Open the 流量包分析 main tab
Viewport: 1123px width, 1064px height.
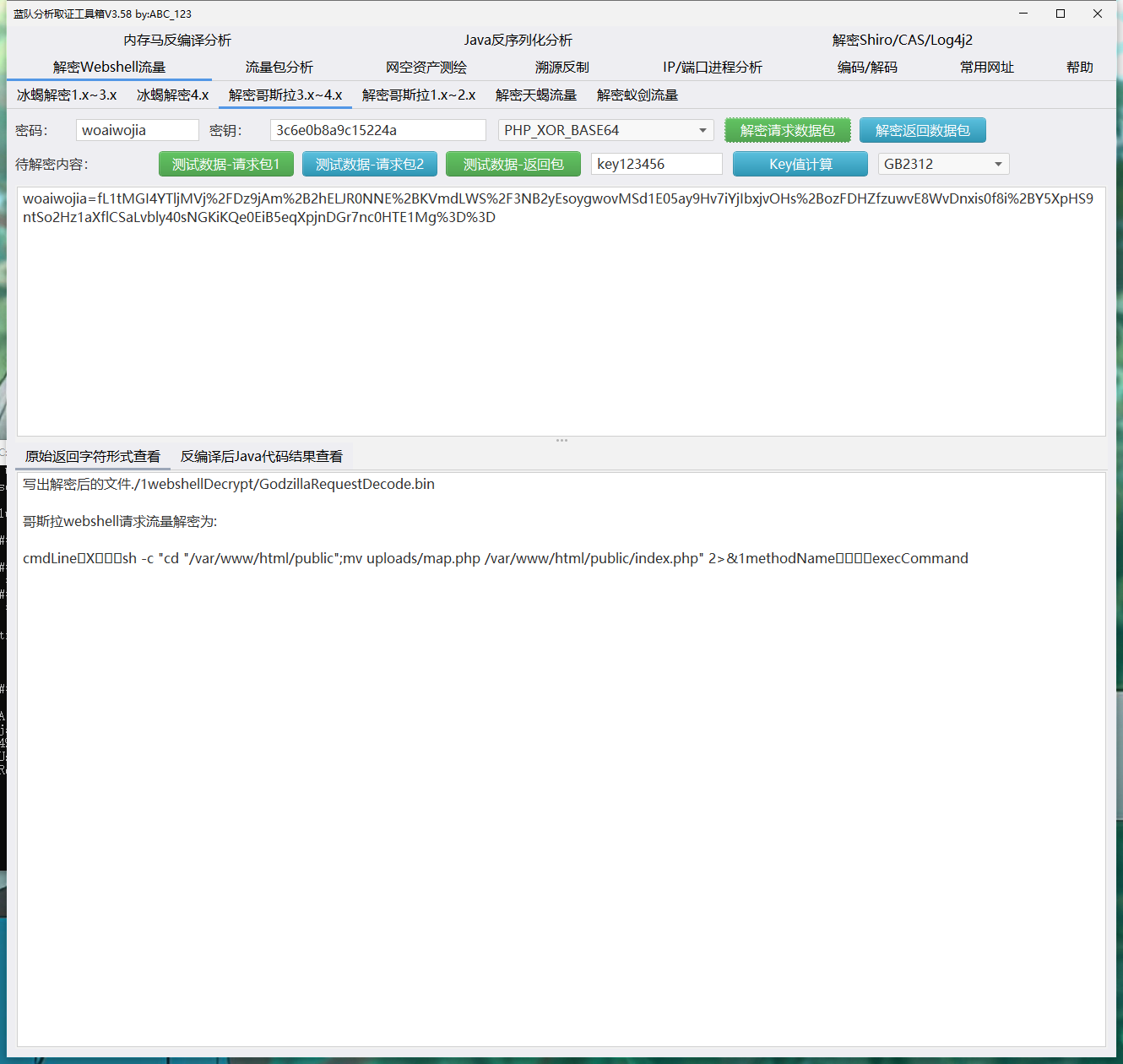279,68
